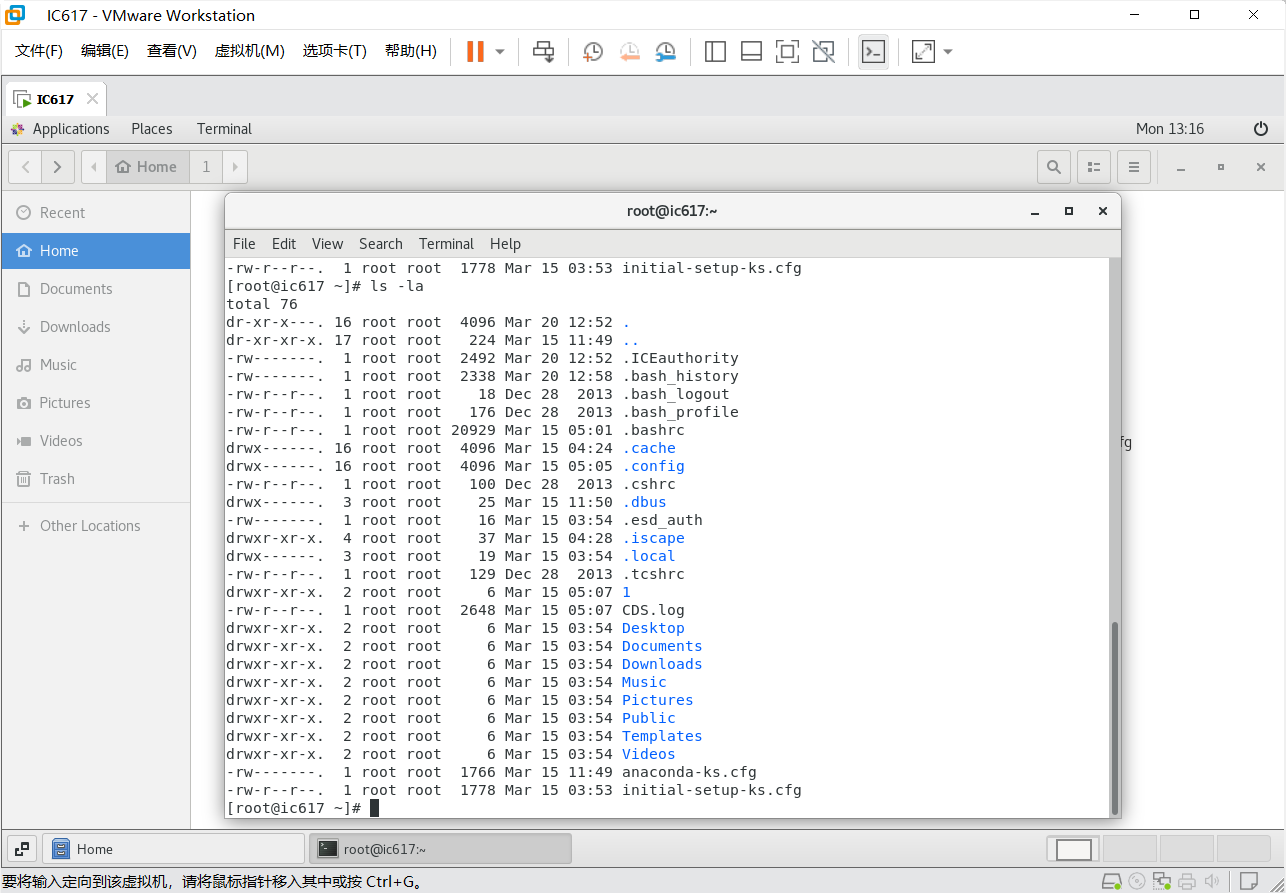Viewport: 1286px width, 893px height.
Task: Click the Home path button in Files
Action: (x=147, y=167)
